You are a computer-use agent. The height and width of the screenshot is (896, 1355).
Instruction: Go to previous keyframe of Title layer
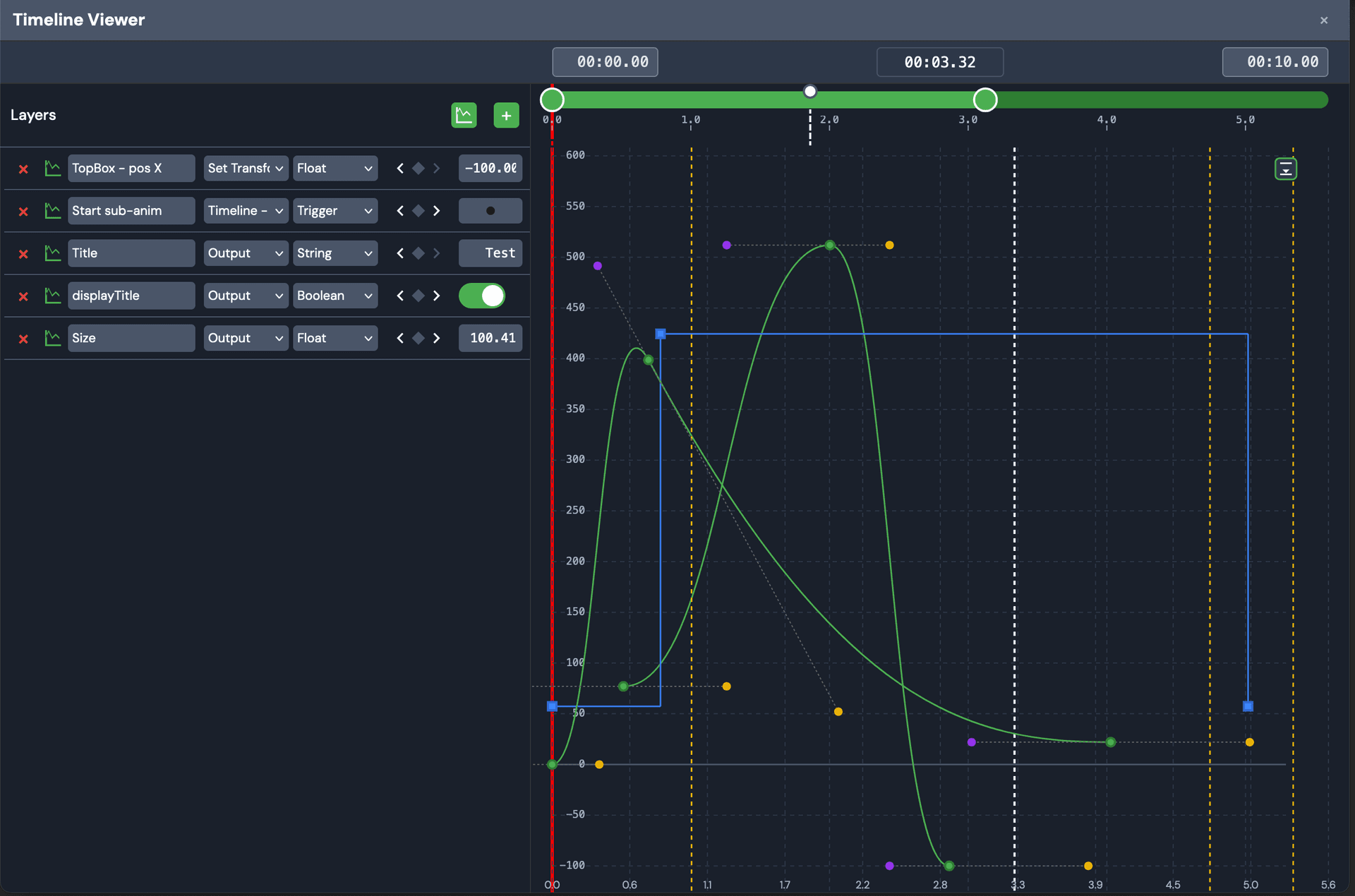pyautogui.click(x=400, y=253)
